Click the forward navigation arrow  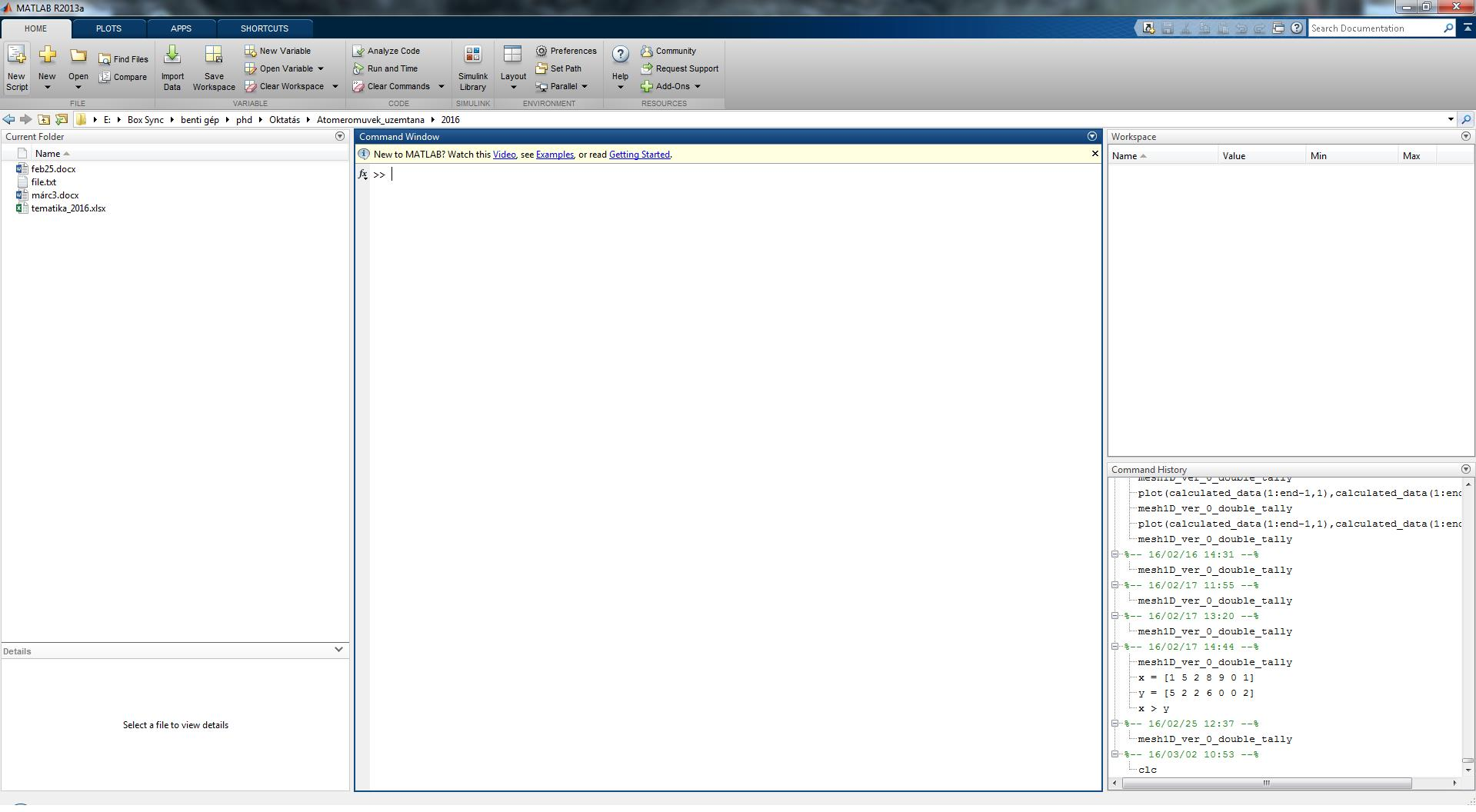click(25, 119)
